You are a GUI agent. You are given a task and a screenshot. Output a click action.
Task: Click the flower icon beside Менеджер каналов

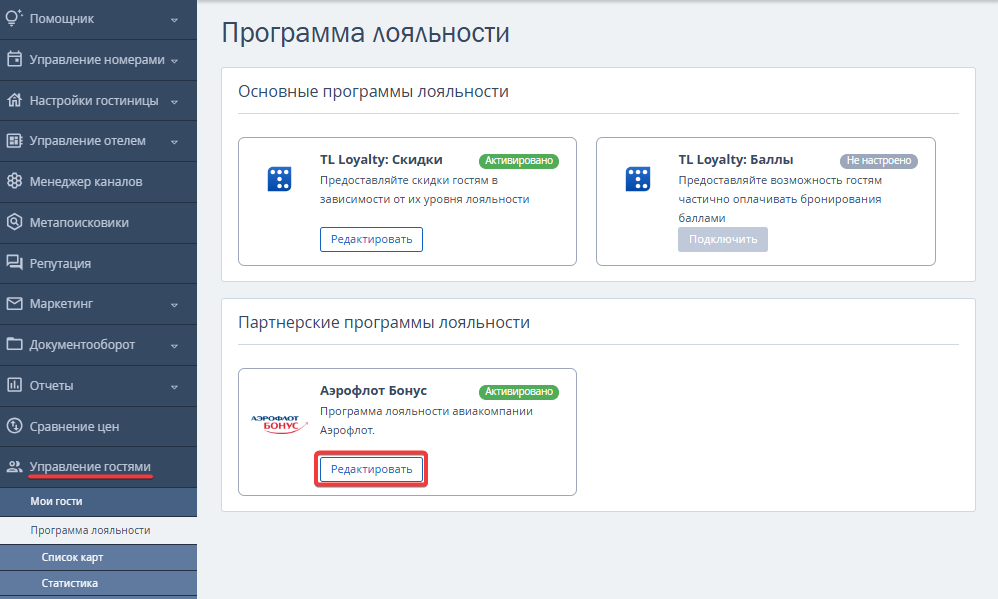pos(14,181)
